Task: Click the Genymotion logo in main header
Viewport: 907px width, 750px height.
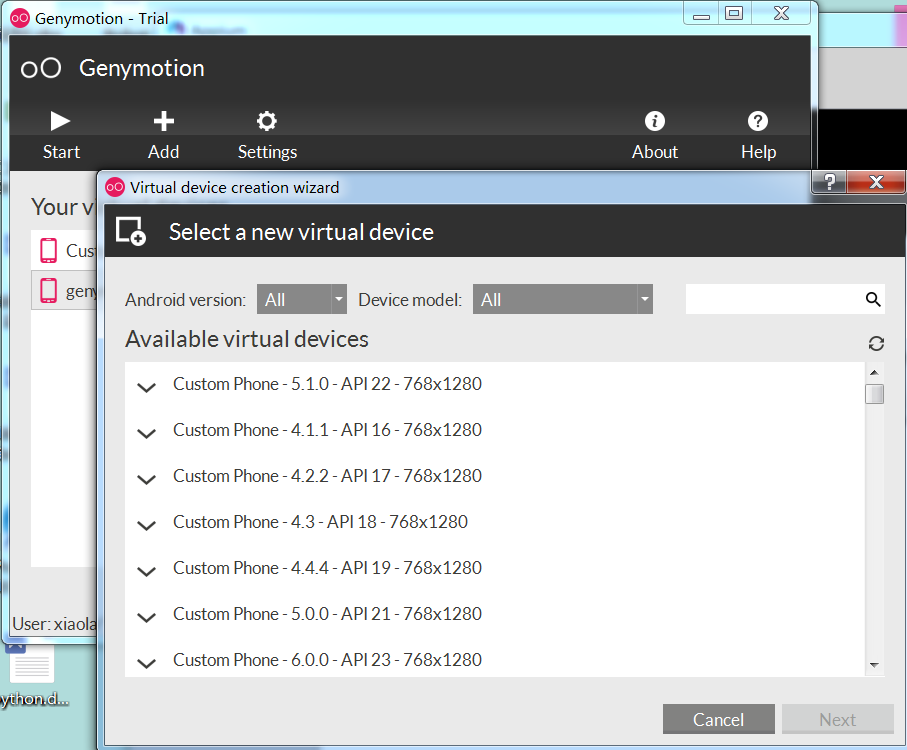Action: (40, 68)
